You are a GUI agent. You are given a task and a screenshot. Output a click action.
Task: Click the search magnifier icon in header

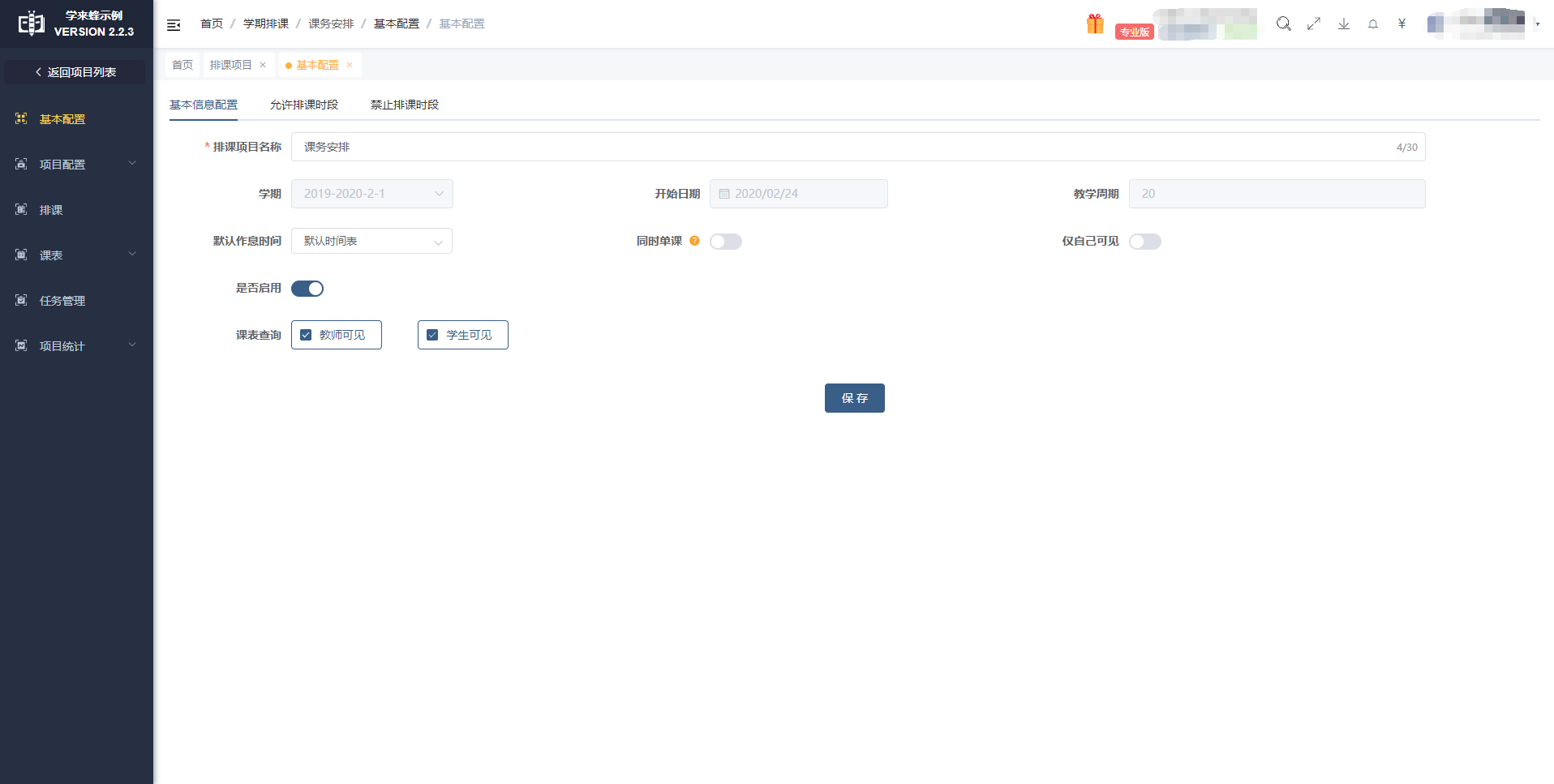1283,24
